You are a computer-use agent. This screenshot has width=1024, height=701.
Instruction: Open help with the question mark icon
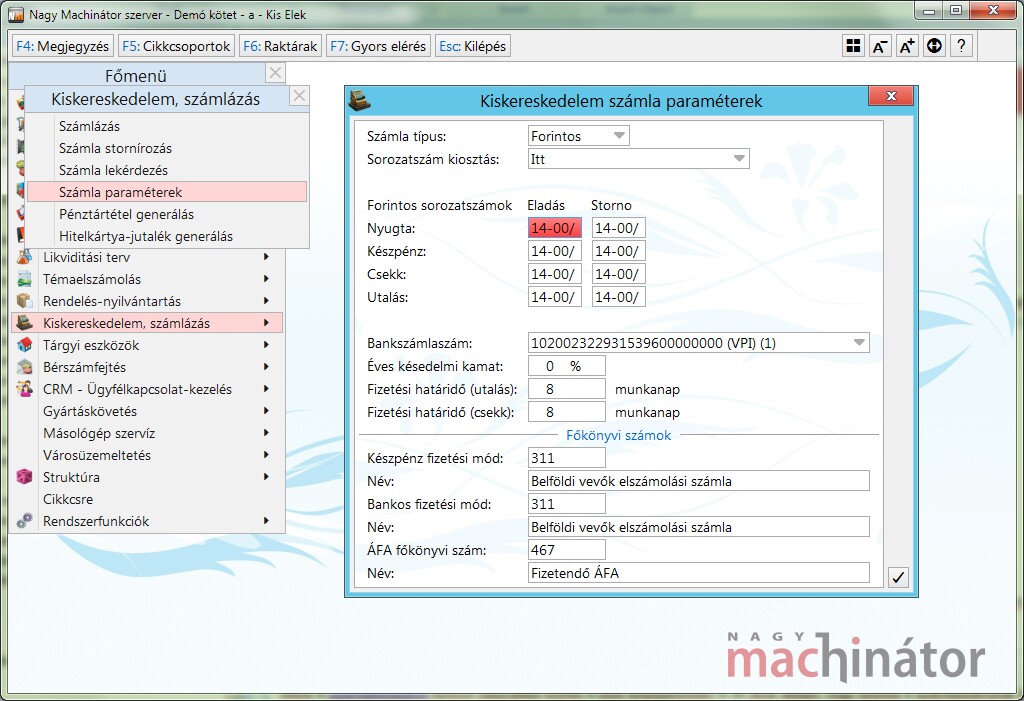click(961, 46)
